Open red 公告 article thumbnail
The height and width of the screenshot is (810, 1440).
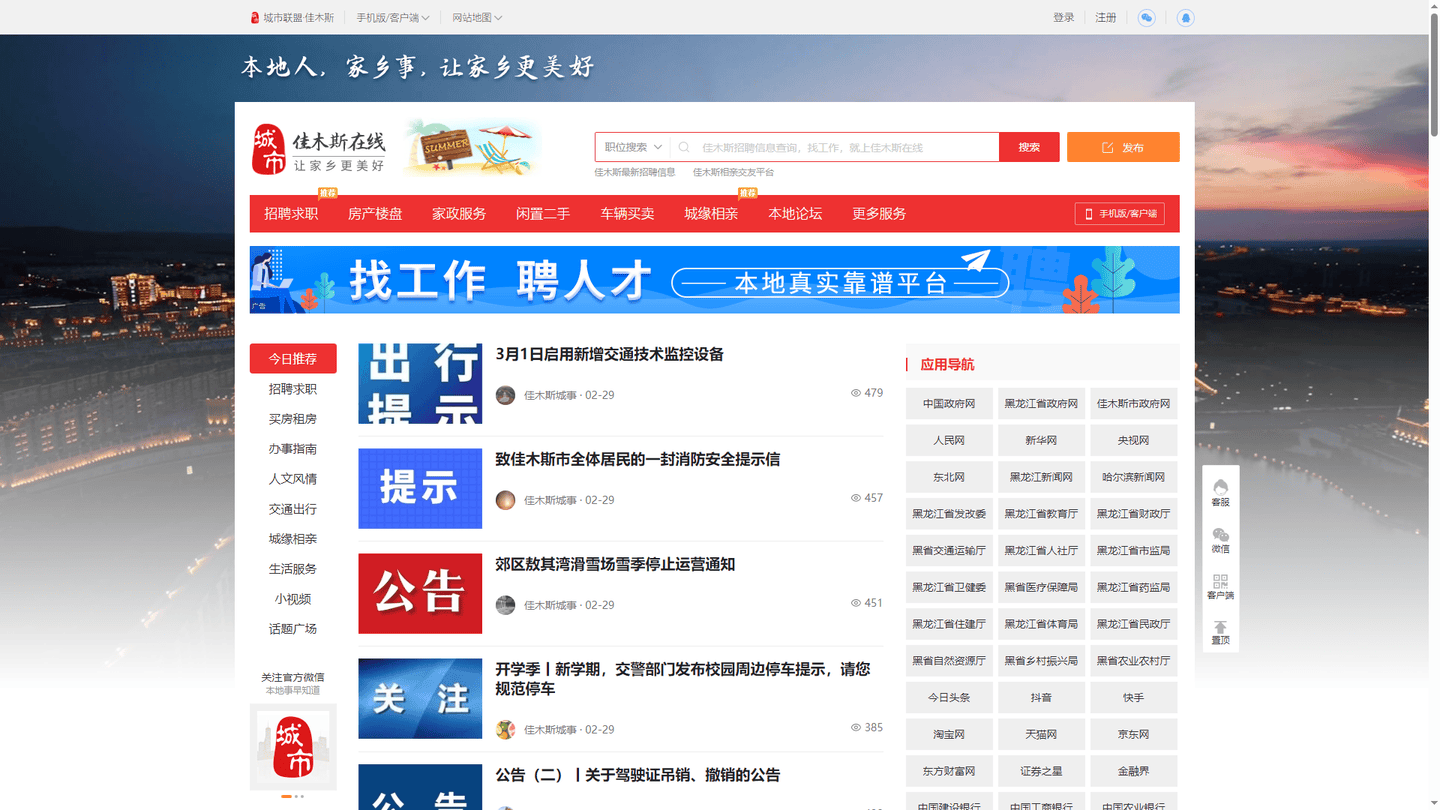click(420, 593)
